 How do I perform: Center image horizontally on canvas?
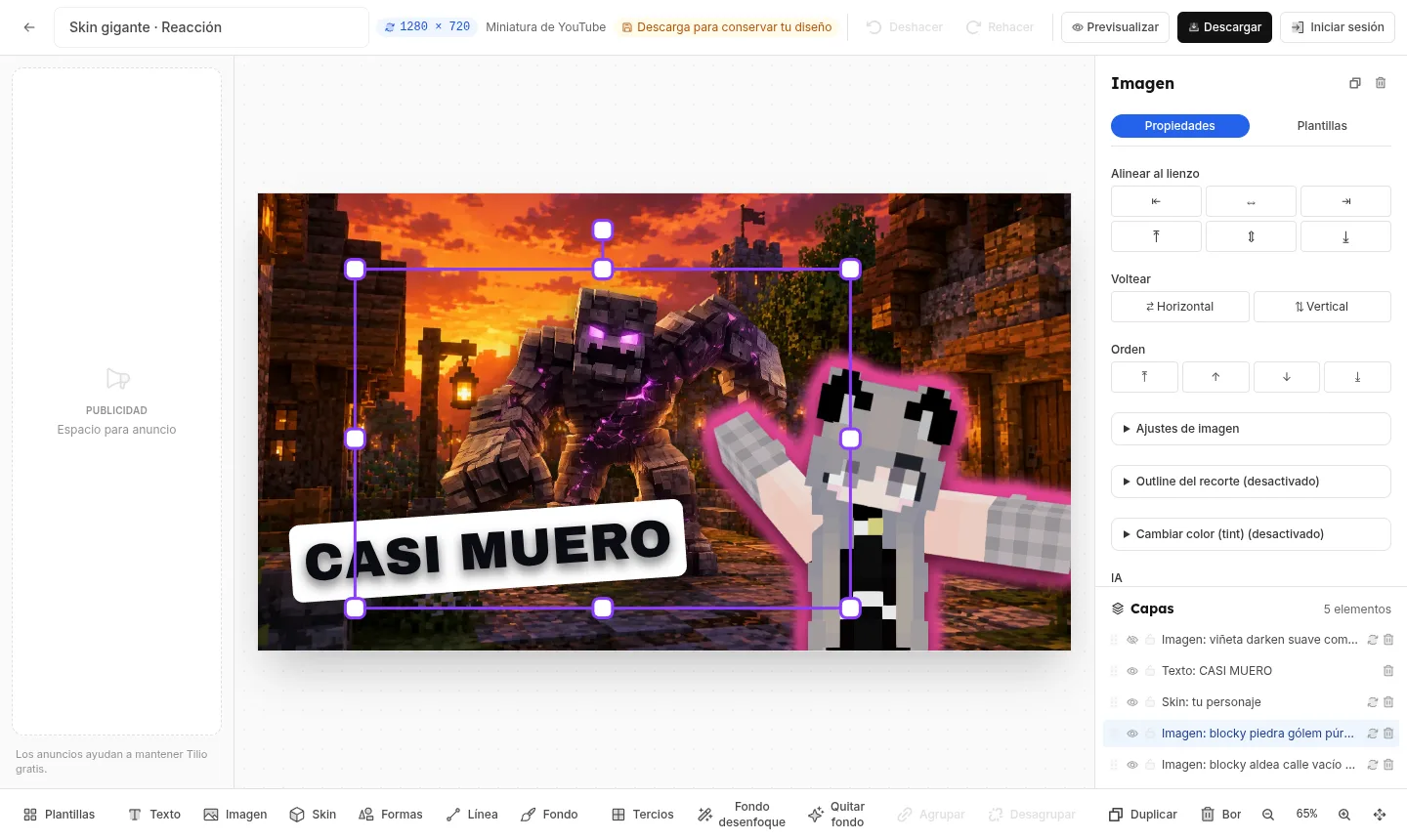[x=1251, y=201]
